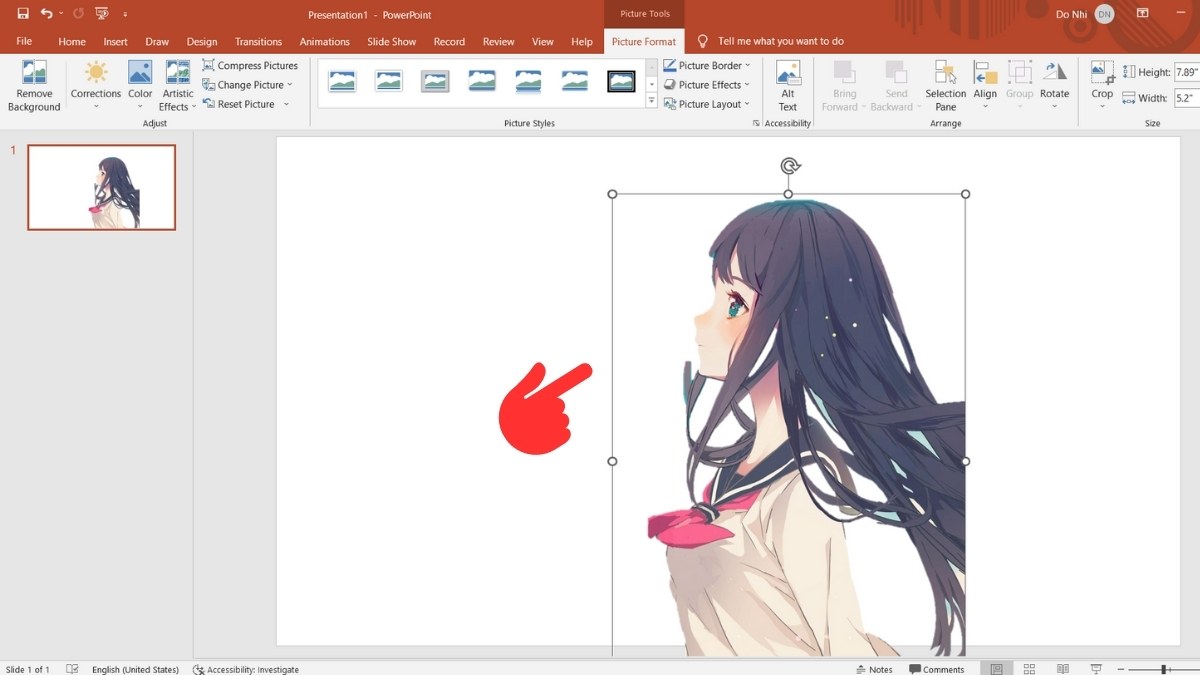The image size is (1200, 675).
Task: Apply the third picture style with gray frame
Action: (435, 81)
